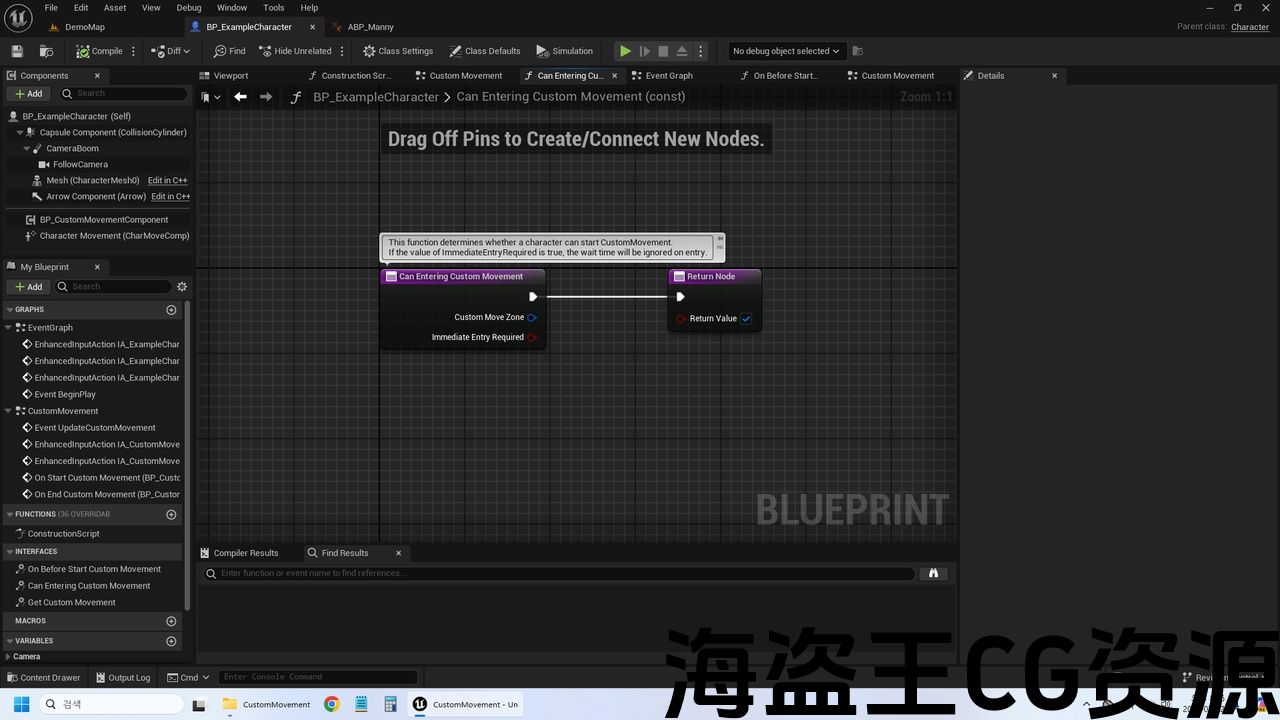Click the binoculars search icon in Find Results
This screenshot has width=1280, height=720.
tap(933, 574)
